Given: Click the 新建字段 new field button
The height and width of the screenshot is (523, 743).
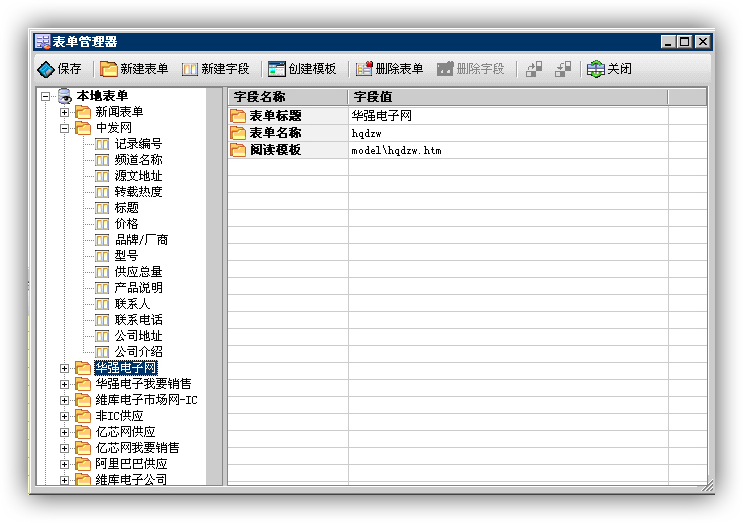Looking at the screenshot, I should tap(216, 69).
